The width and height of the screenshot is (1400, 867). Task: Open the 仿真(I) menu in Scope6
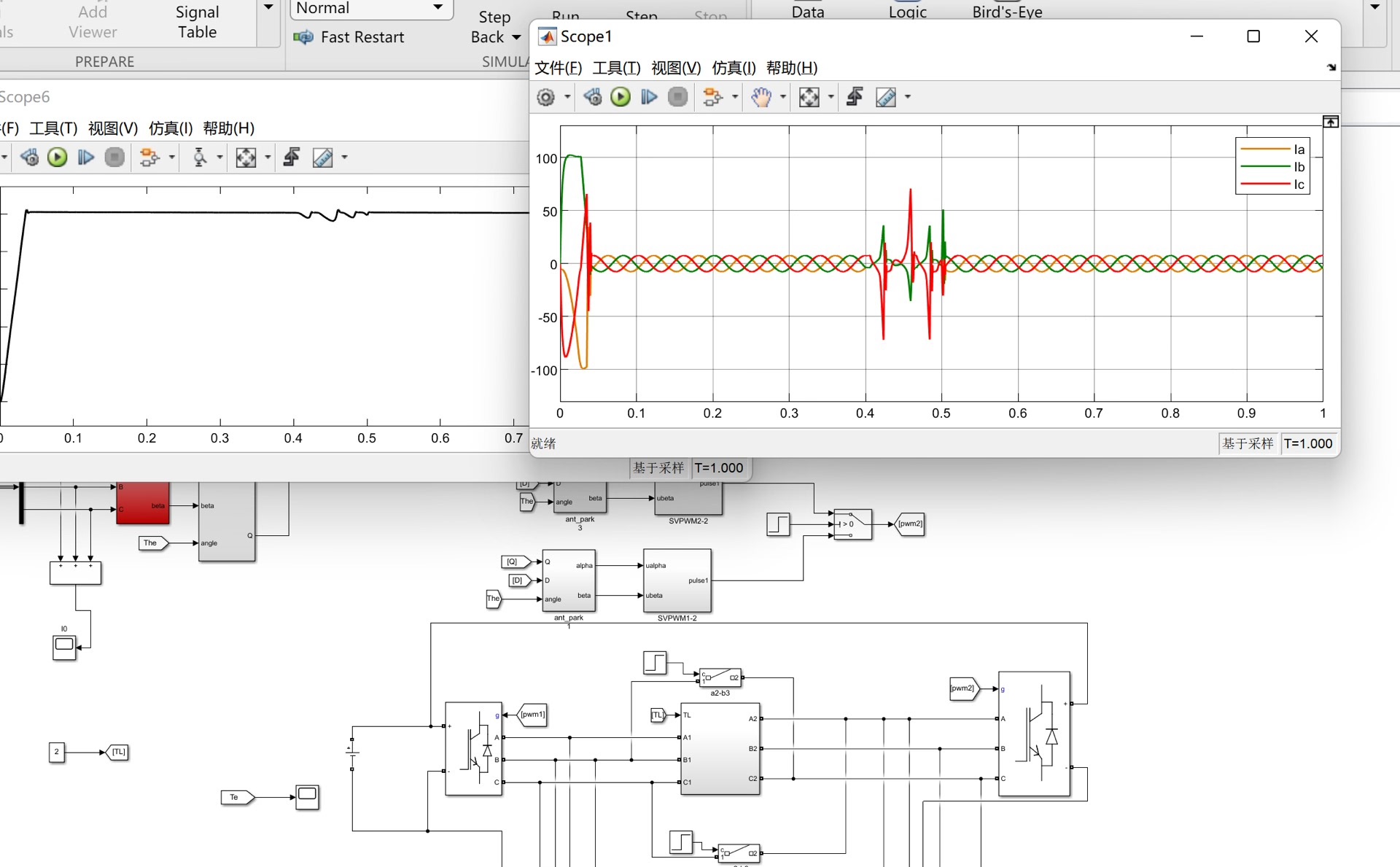(170, 128)
